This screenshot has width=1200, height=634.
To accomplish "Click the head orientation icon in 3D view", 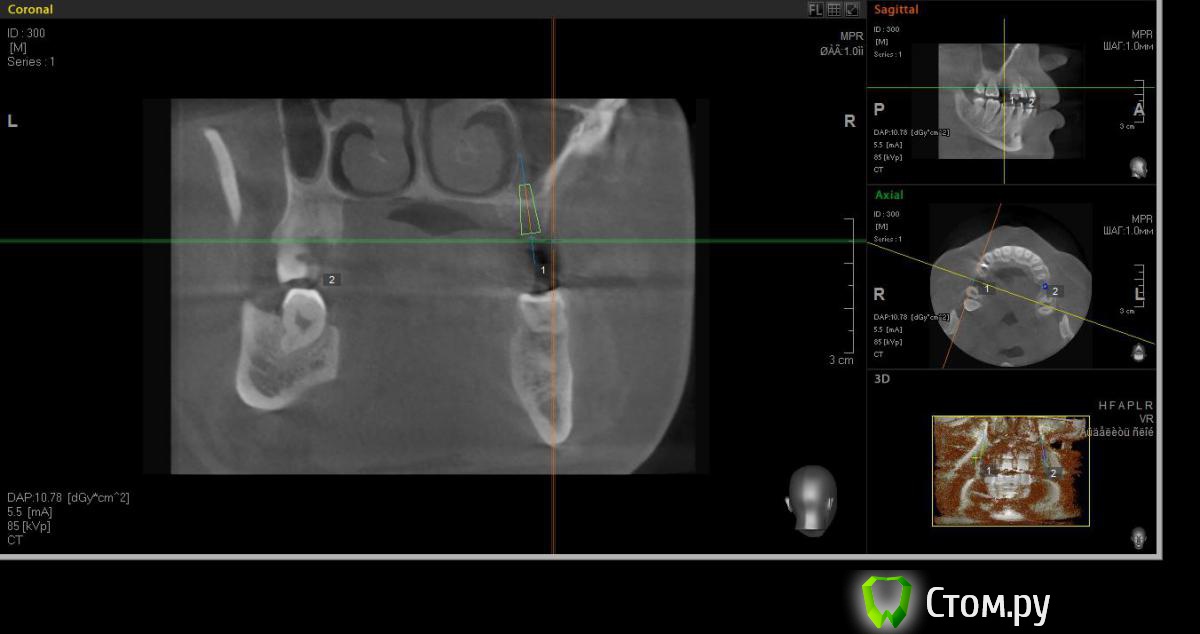I will [1138, 538].
